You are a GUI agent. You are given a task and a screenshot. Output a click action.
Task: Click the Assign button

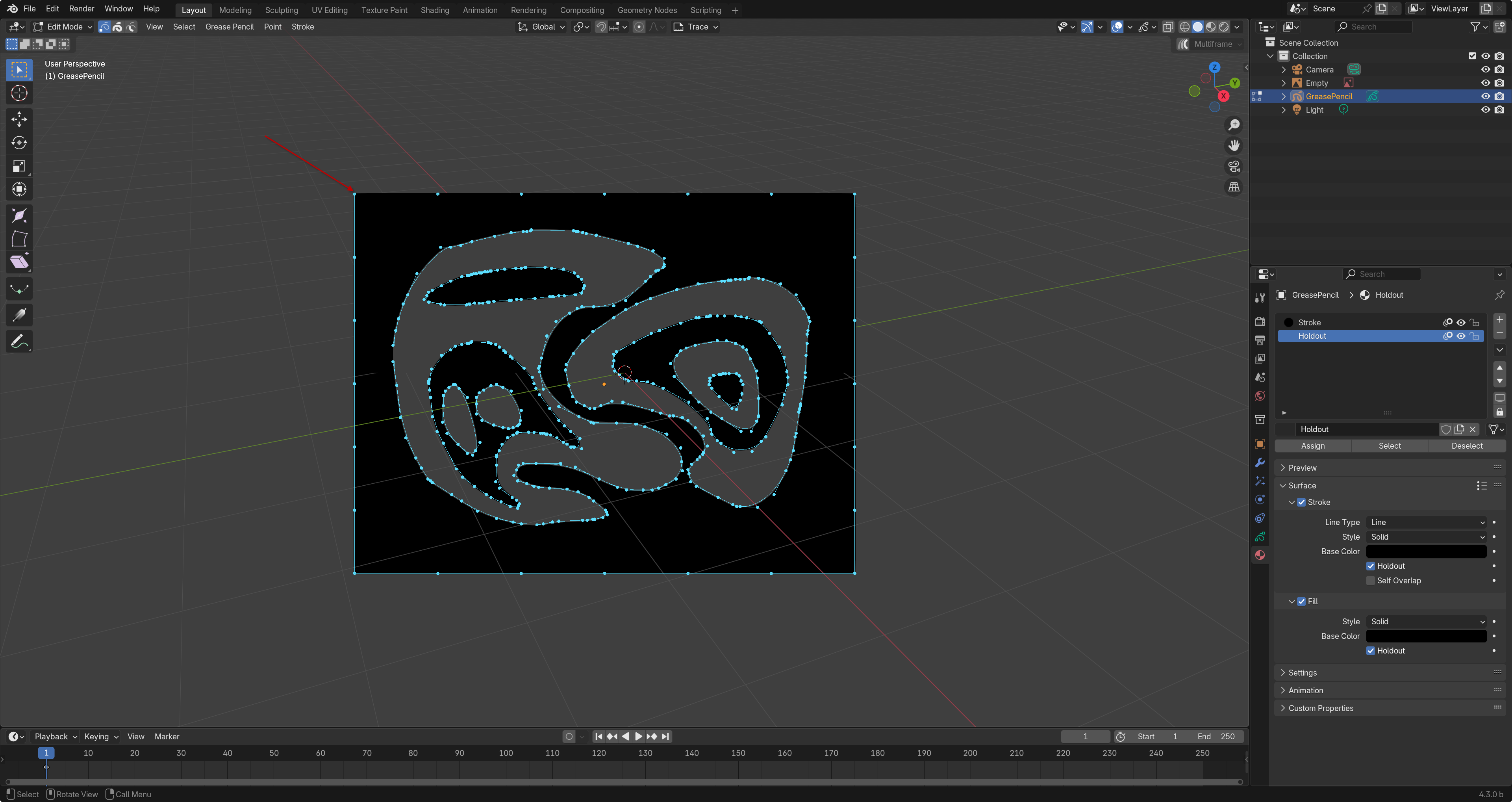1312,446
